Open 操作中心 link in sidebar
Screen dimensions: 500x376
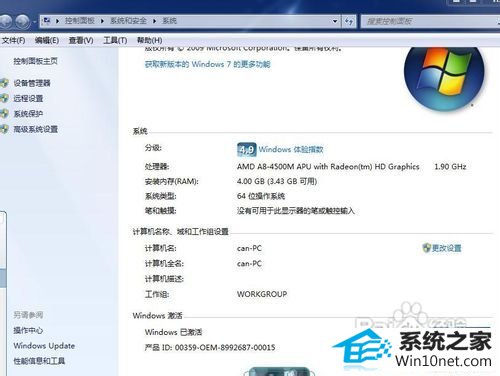(x=28, y=330)
